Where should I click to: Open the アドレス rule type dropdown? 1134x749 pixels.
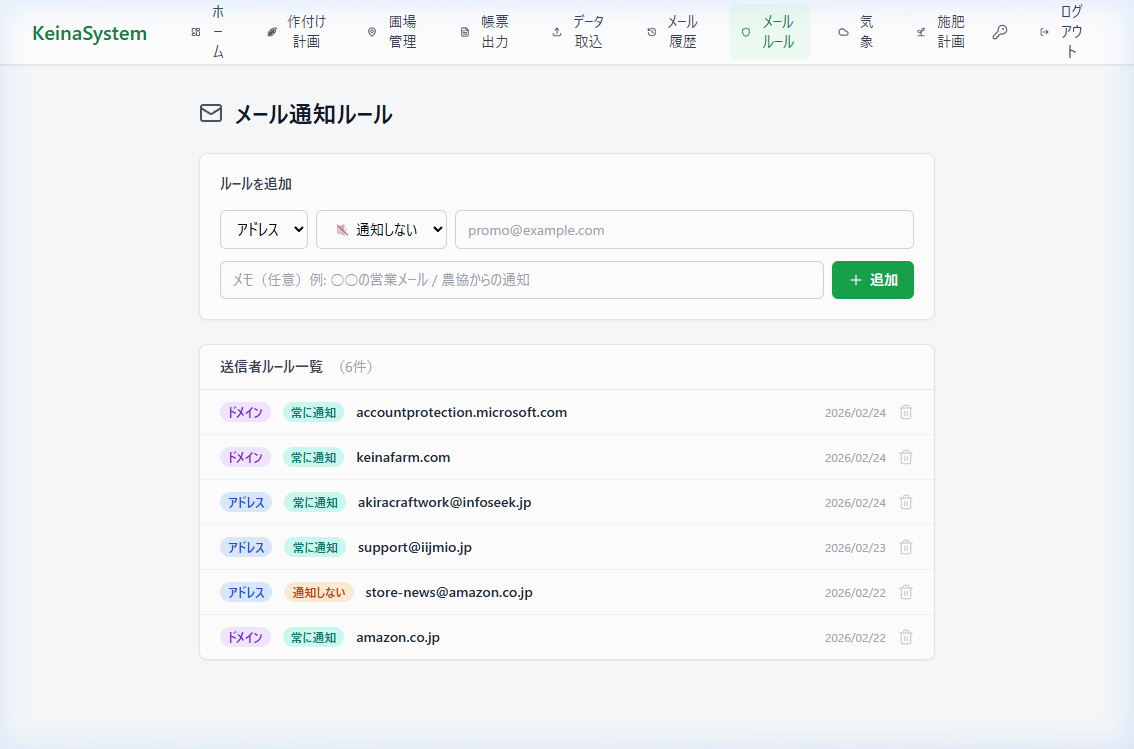pyautogui.click(x=264, y=229)
